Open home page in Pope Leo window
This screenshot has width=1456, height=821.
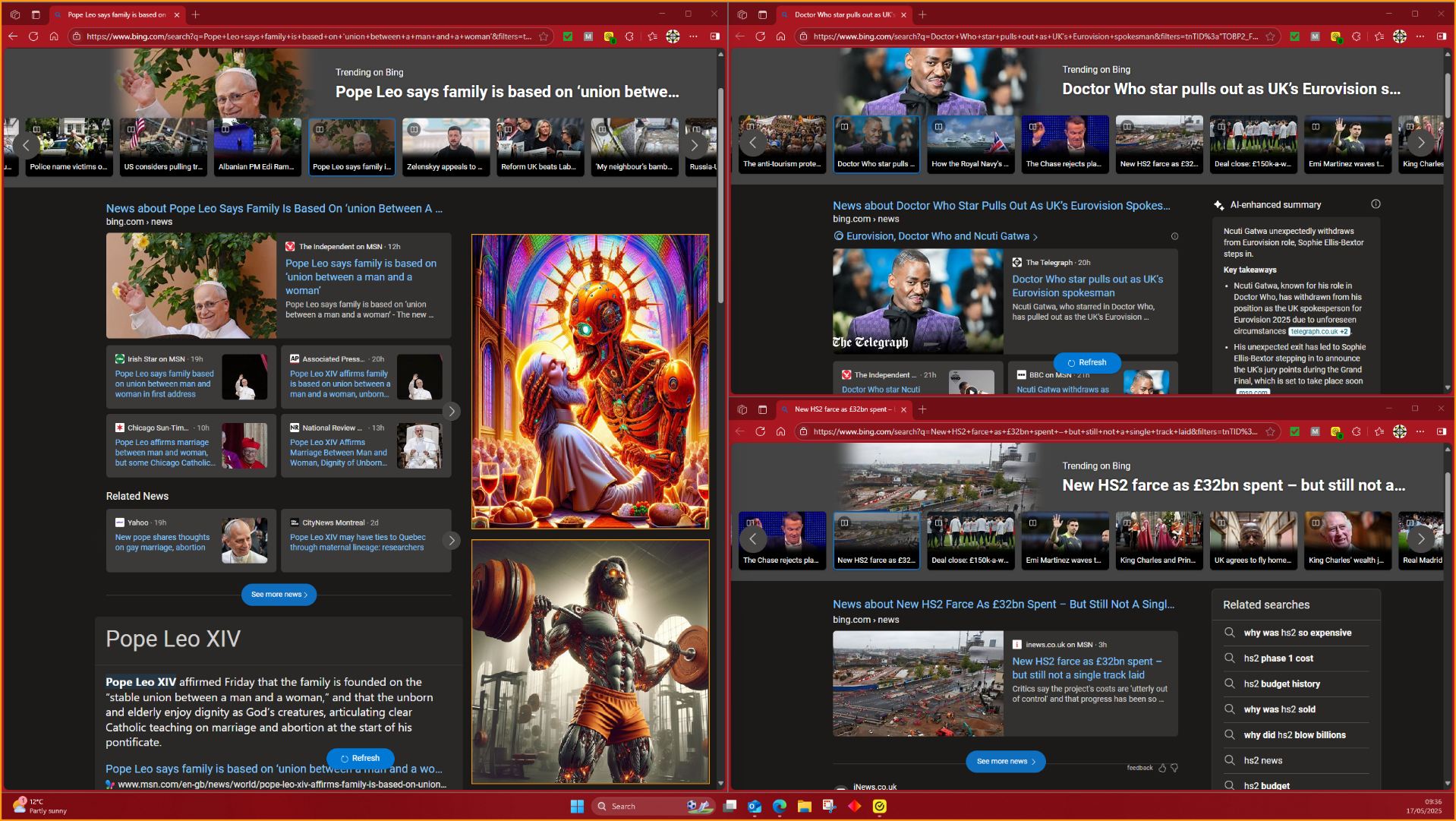coord(54,36)
